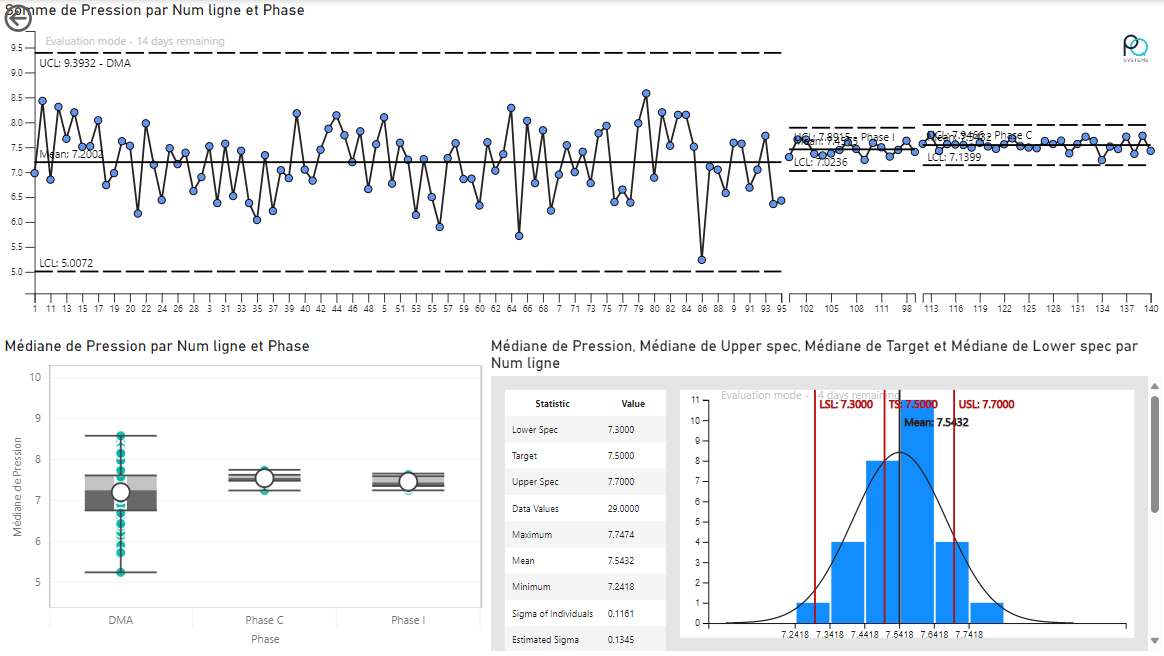Click the PQ Systems logo
The height and width of the screenshot is (656, 1164).
pyautogui.click(x=1135, y=48)
